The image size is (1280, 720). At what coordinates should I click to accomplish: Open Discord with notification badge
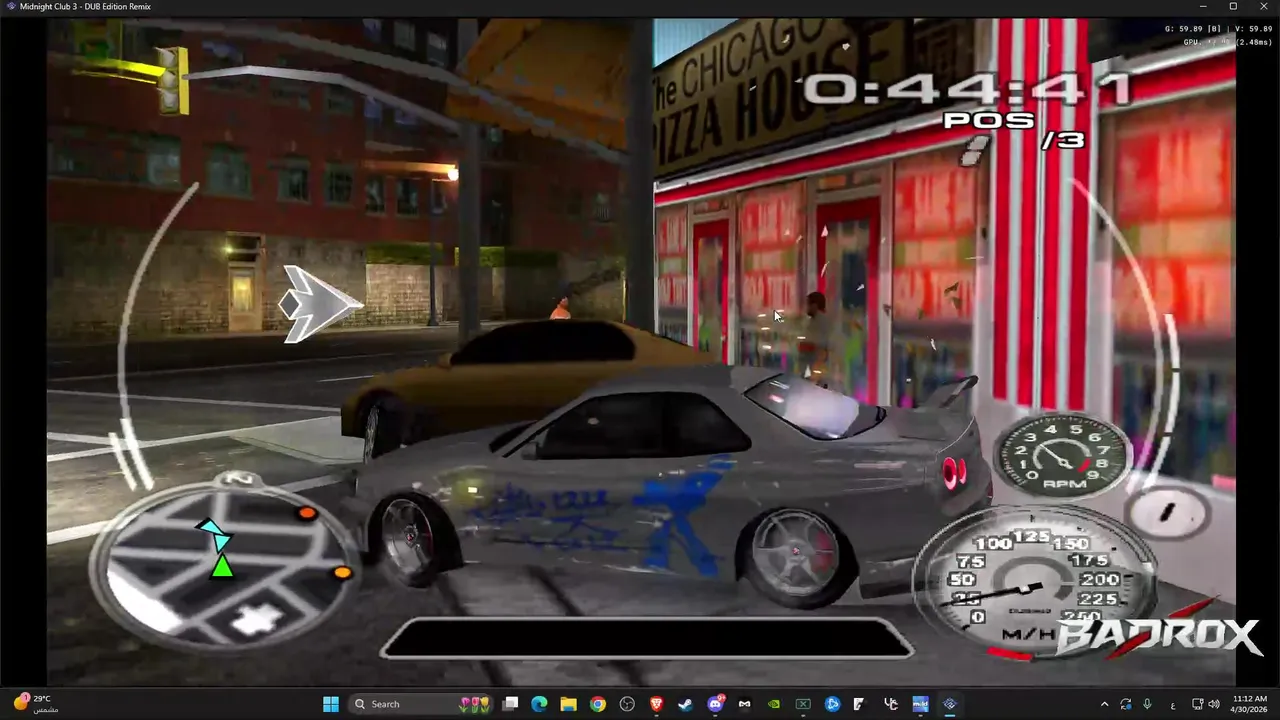pyautogui.click(x=715, y=704)
